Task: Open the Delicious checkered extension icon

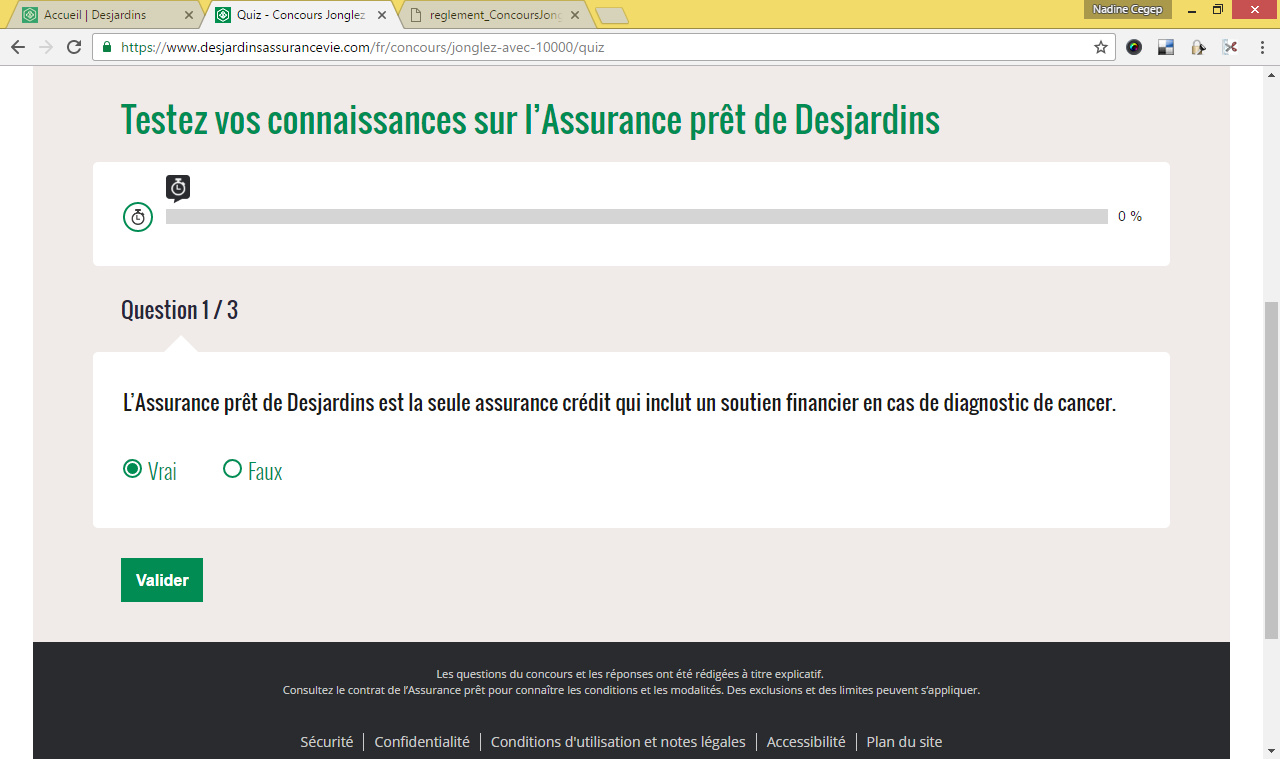Action: [1166, 47]
